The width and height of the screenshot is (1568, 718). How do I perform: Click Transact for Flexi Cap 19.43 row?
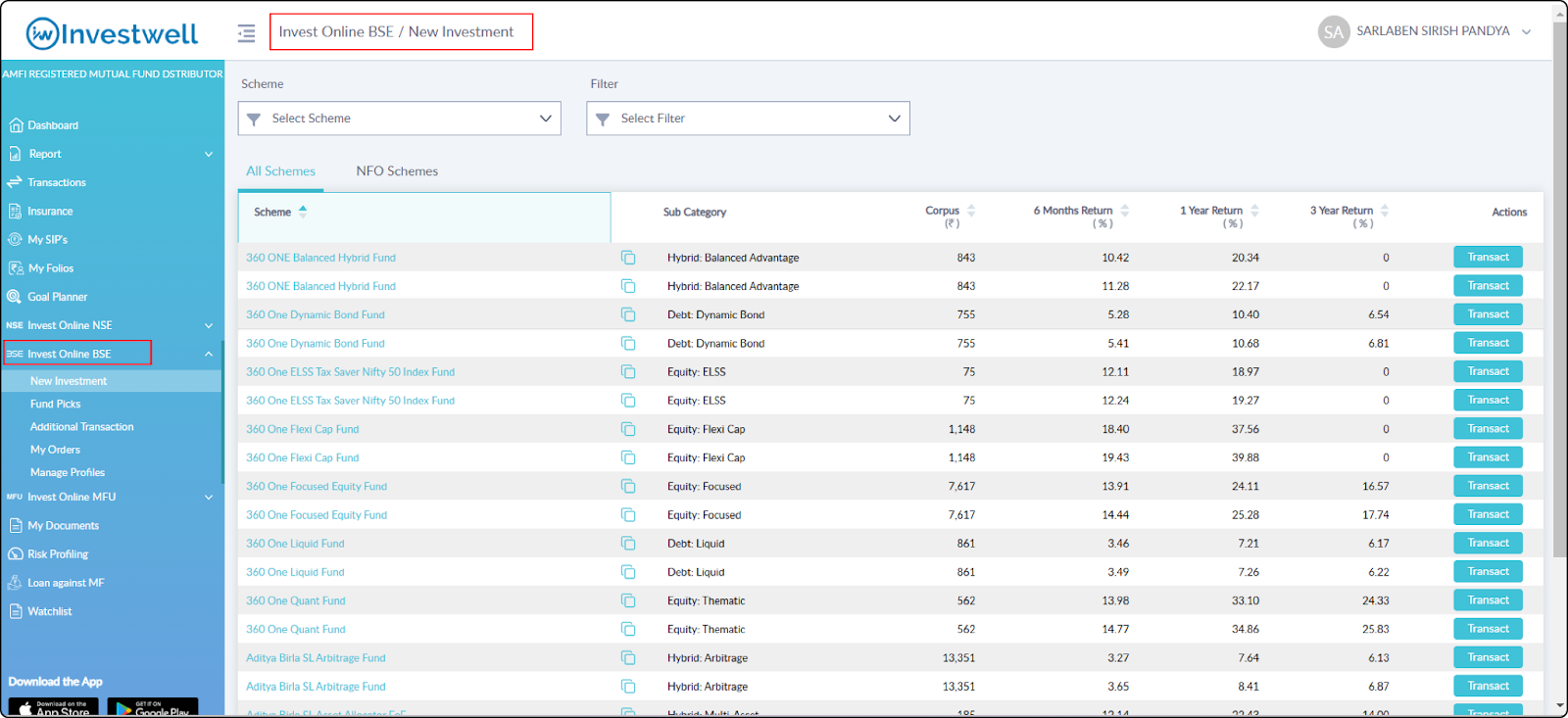click(x=1488, y=457)
